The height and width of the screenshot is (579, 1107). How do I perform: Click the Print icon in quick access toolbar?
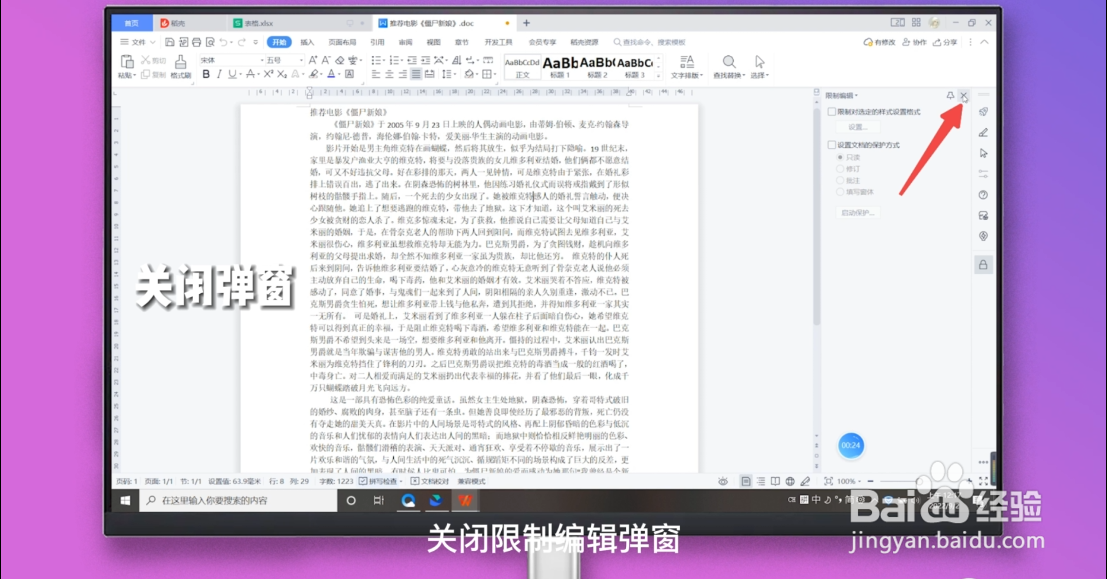tap(196, 42)
